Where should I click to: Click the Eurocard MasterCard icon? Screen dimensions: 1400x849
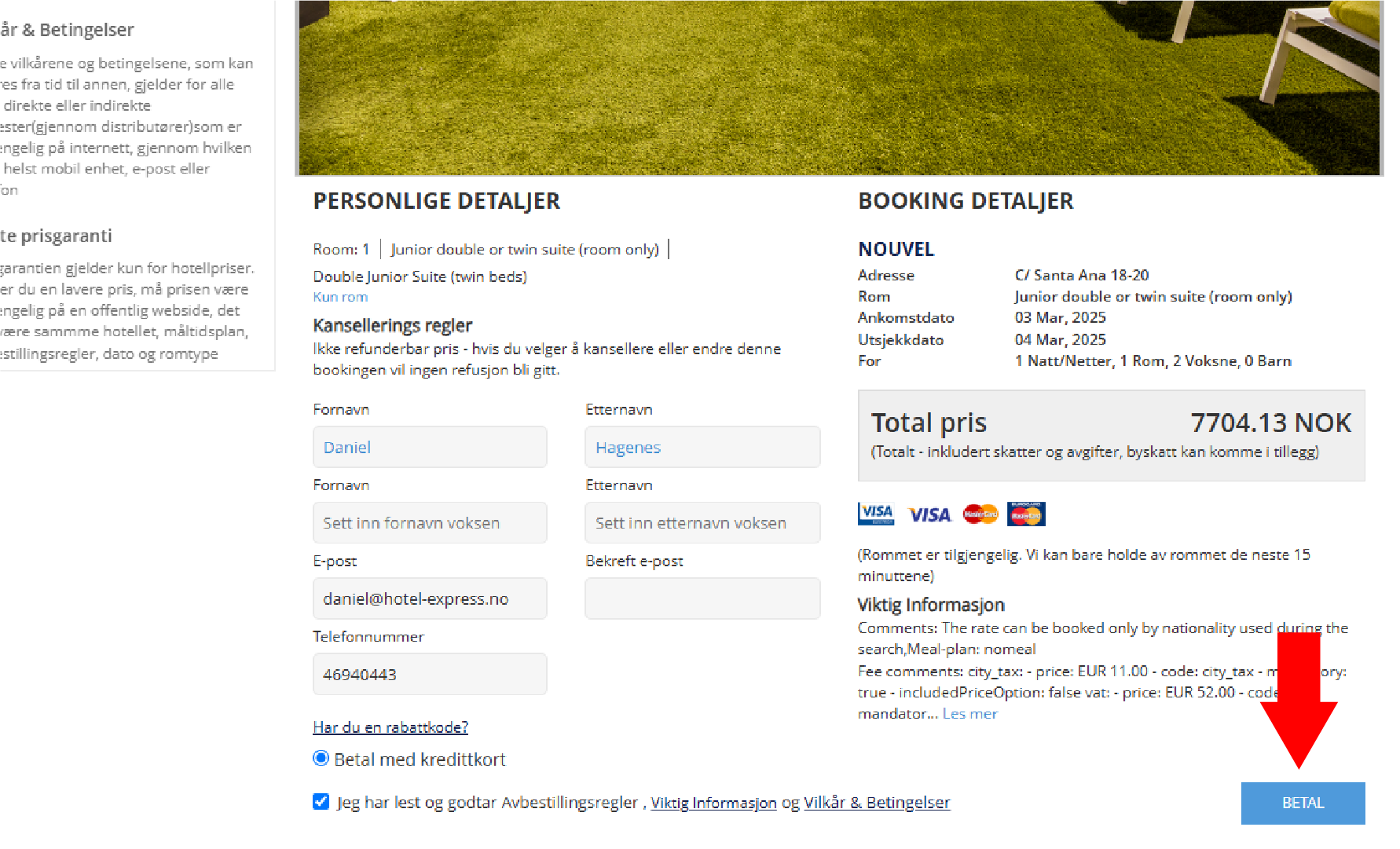click(1026, 514)
